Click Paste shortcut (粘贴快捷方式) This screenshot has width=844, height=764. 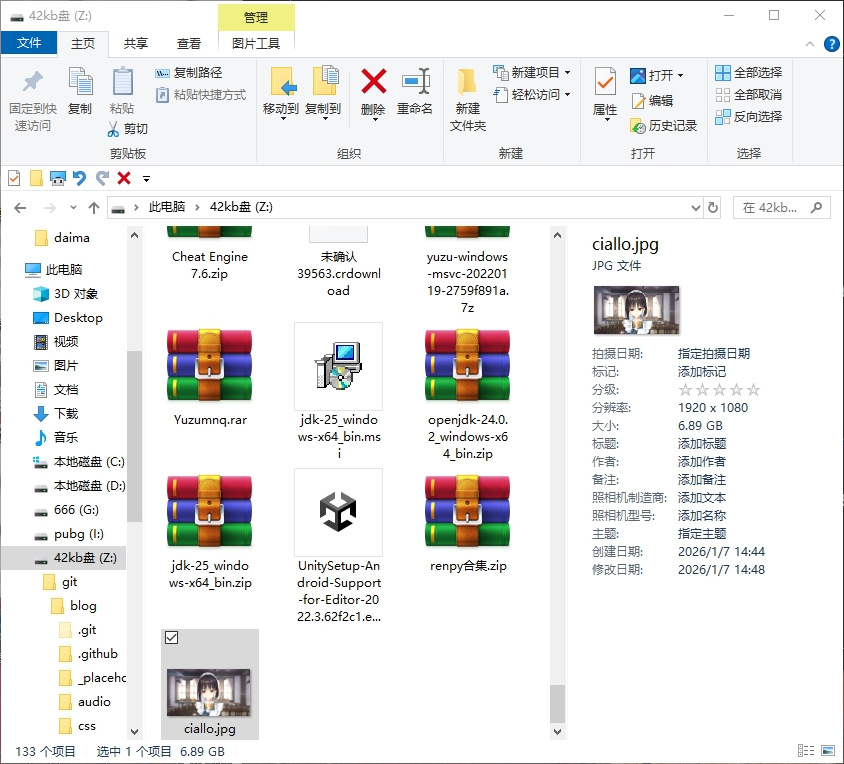[x=201, y=95]
